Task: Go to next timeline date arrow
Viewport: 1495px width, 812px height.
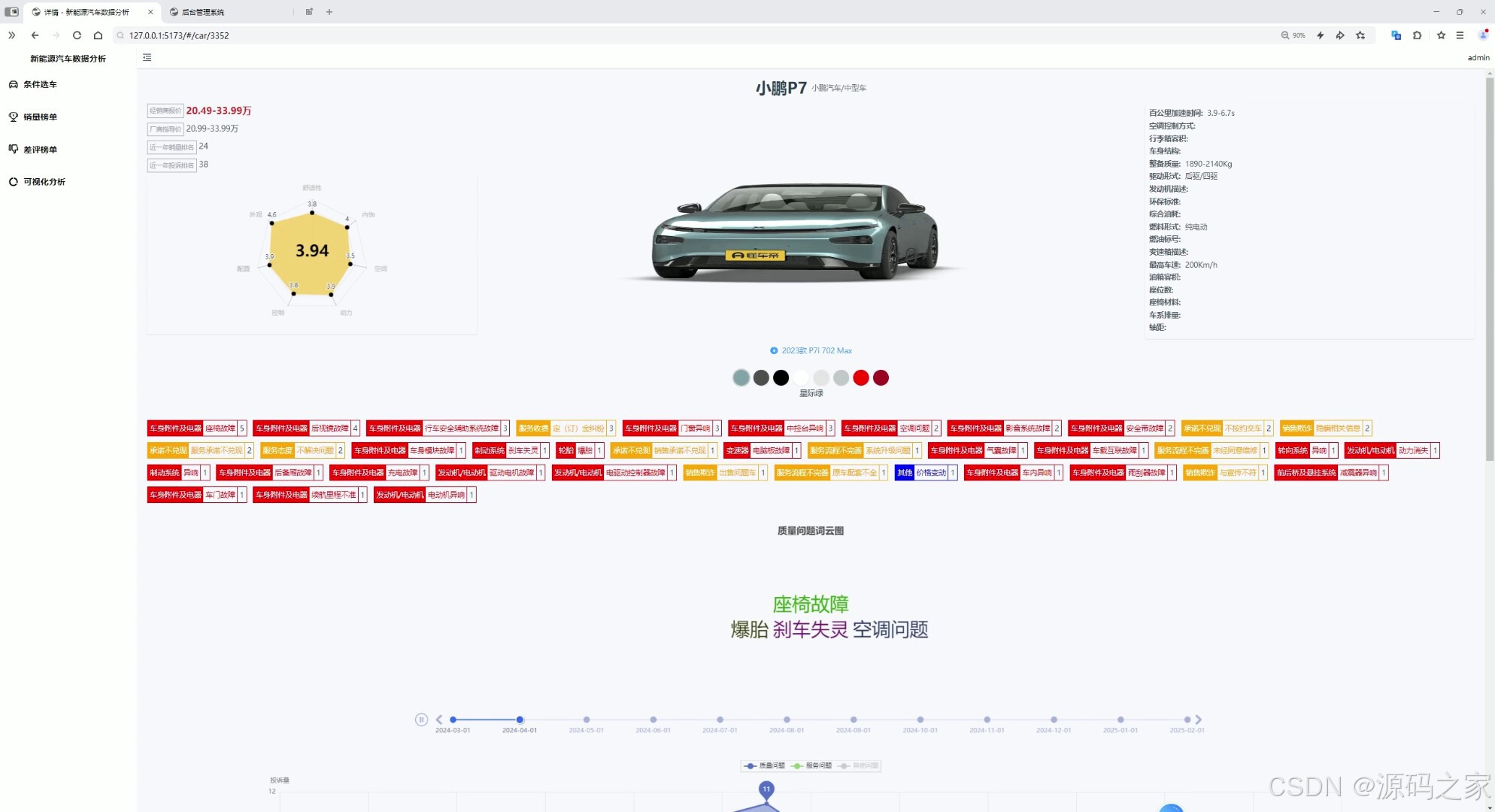Action: [x=1199, y=720]
